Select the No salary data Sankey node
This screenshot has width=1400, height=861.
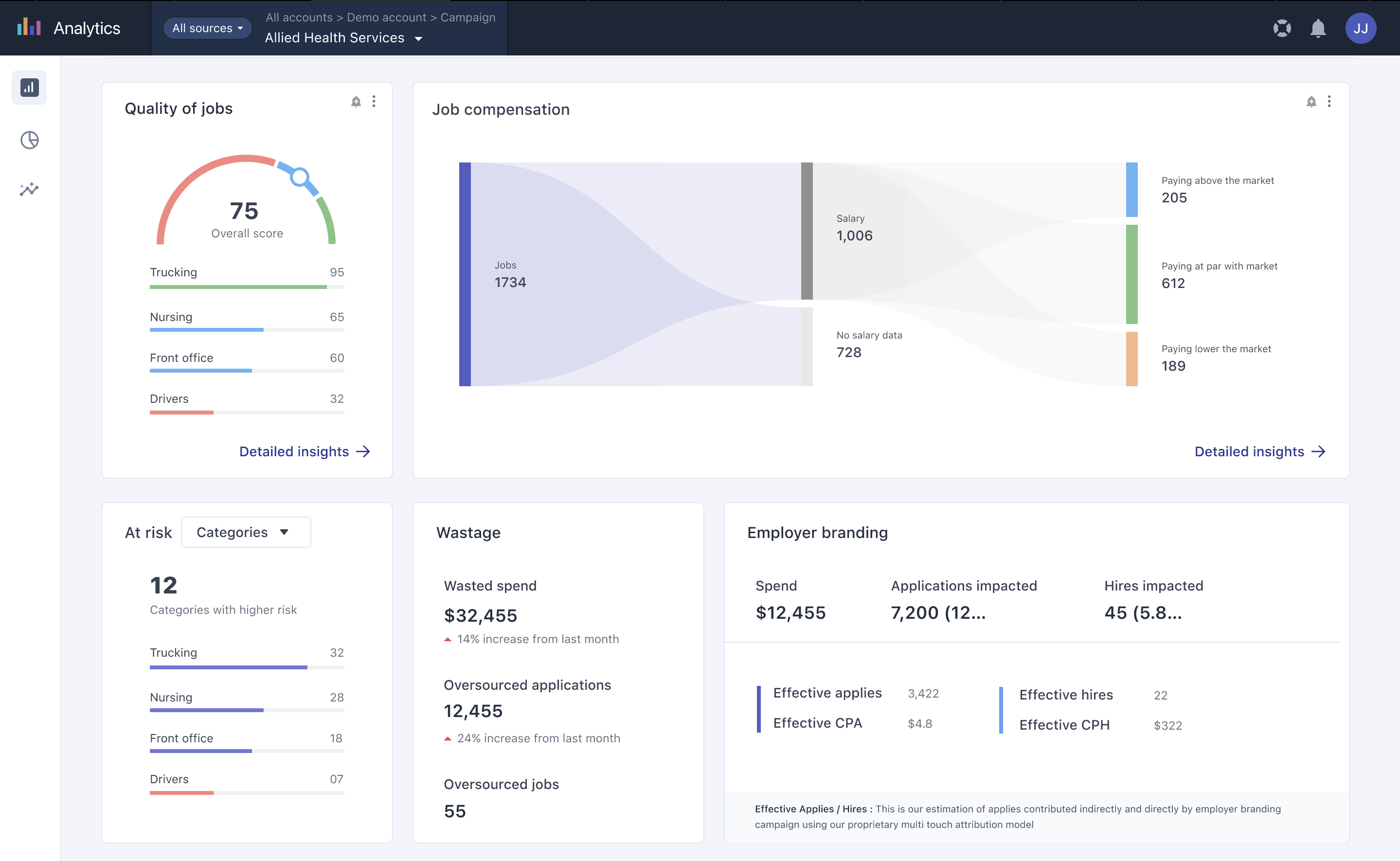pos(806,346)
